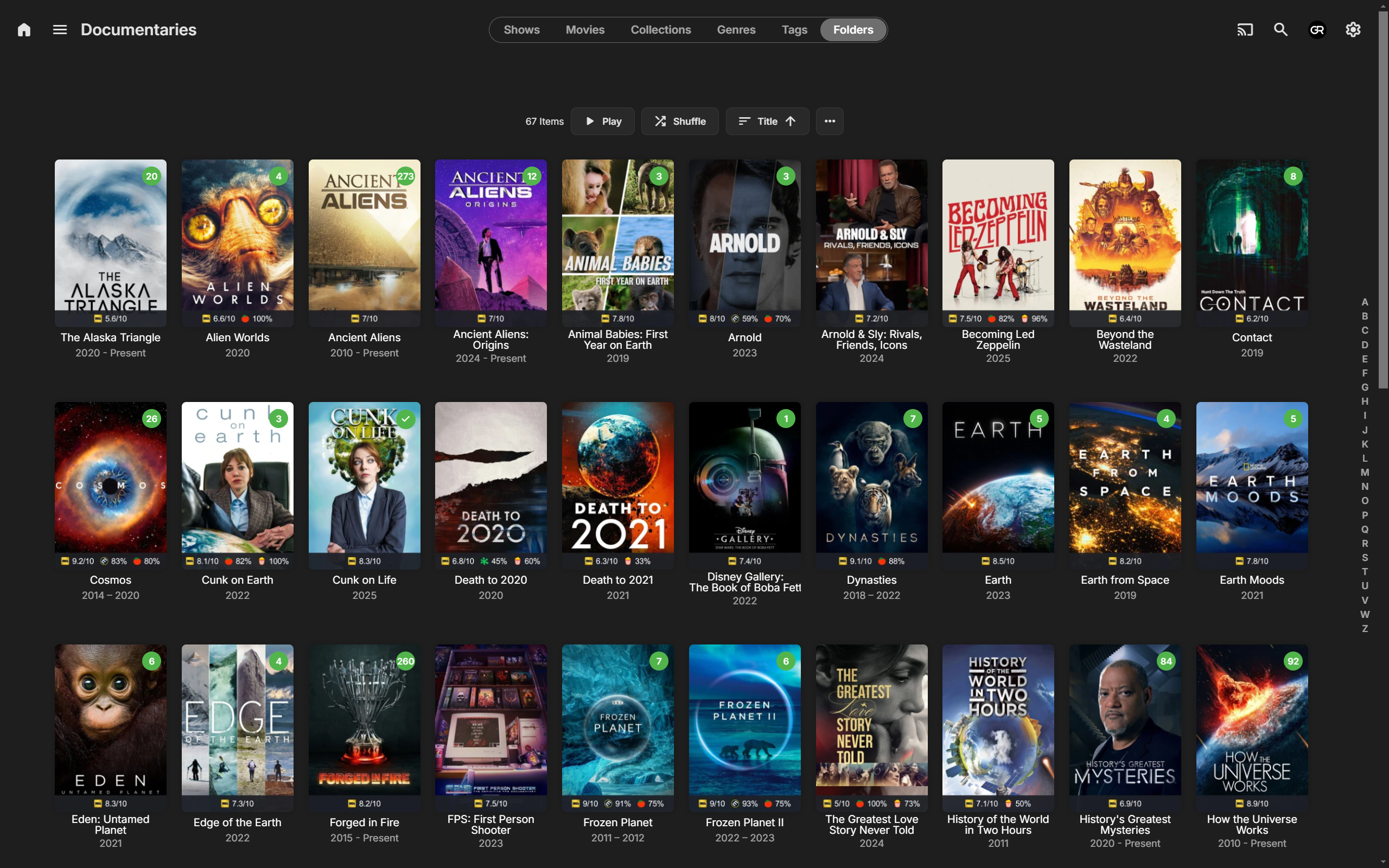1389x868 pixels.
Task: Click the Cast to device icon
Action: pyautogui.click(x=1244, y=30)
